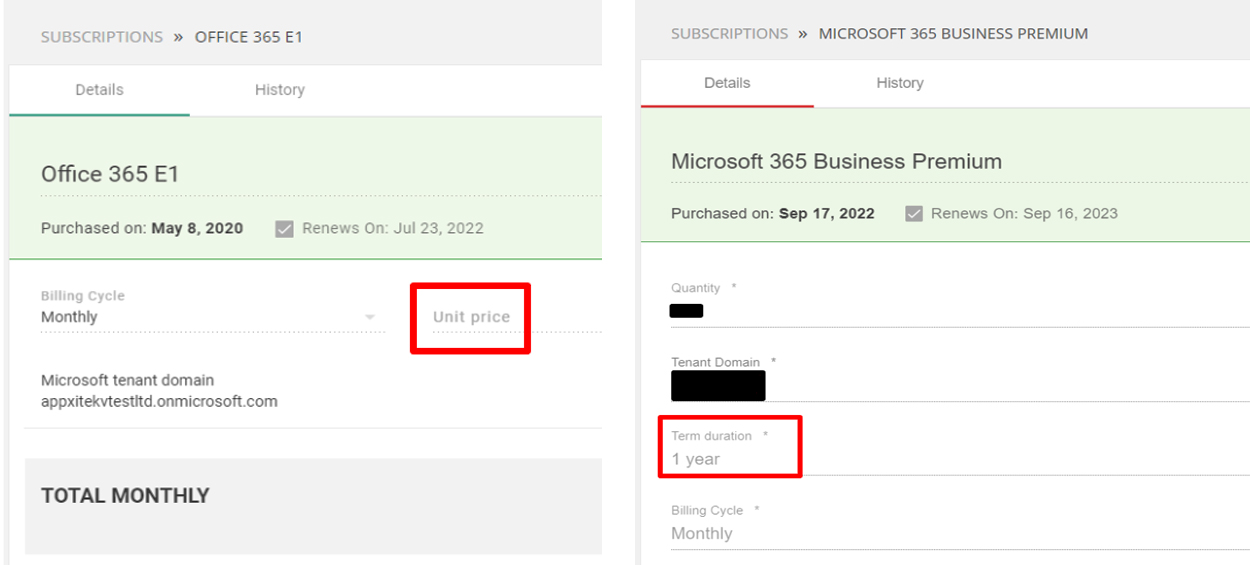Viewport: 1250px width, 565px height.
Task: Switch to History tab in Business Premium panel
Action: tap(900, 83)
